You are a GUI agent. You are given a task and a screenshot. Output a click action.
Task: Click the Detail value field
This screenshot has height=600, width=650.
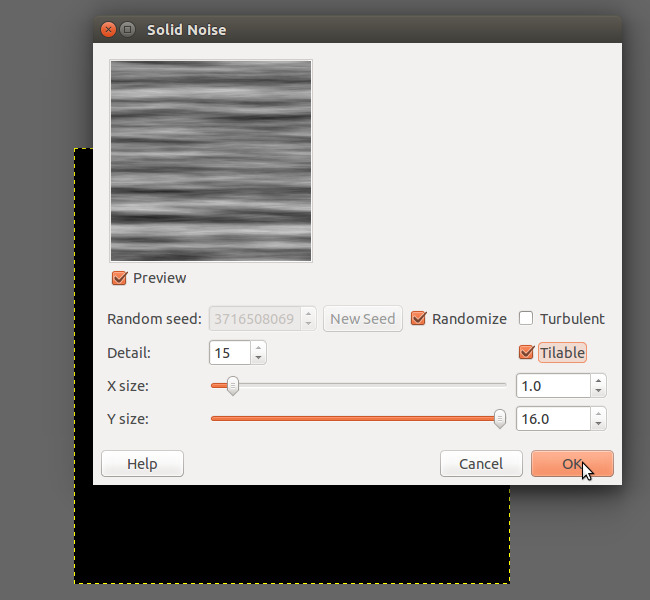(230, 352)
